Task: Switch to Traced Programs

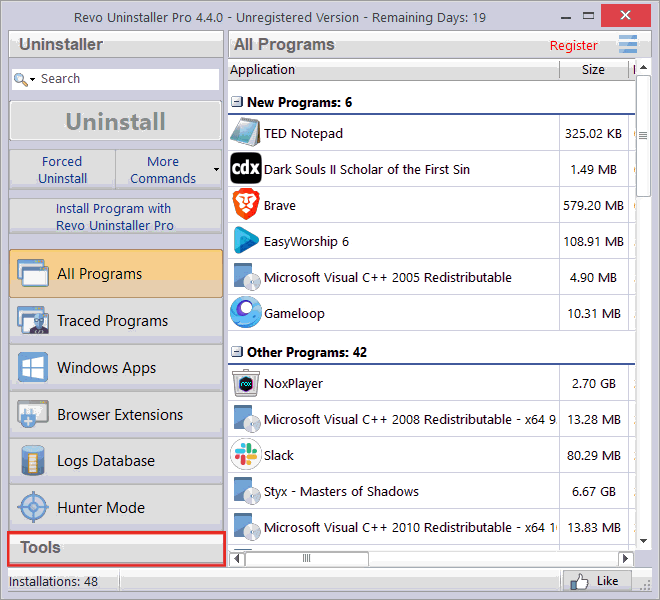Action: [116, 320]
